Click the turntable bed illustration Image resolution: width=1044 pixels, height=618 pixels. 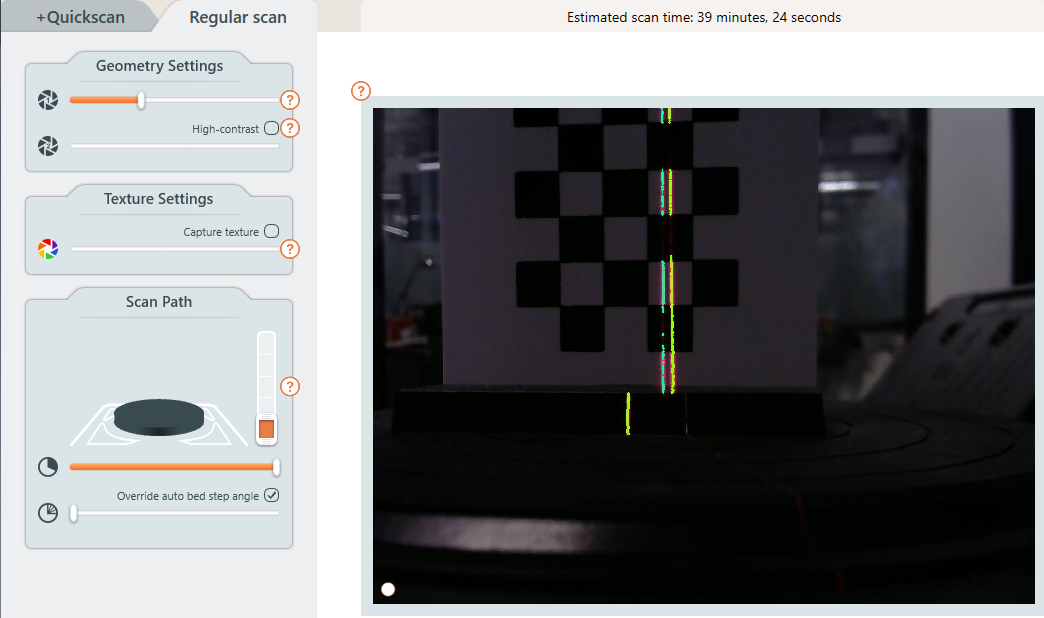(x=158, y=418)
